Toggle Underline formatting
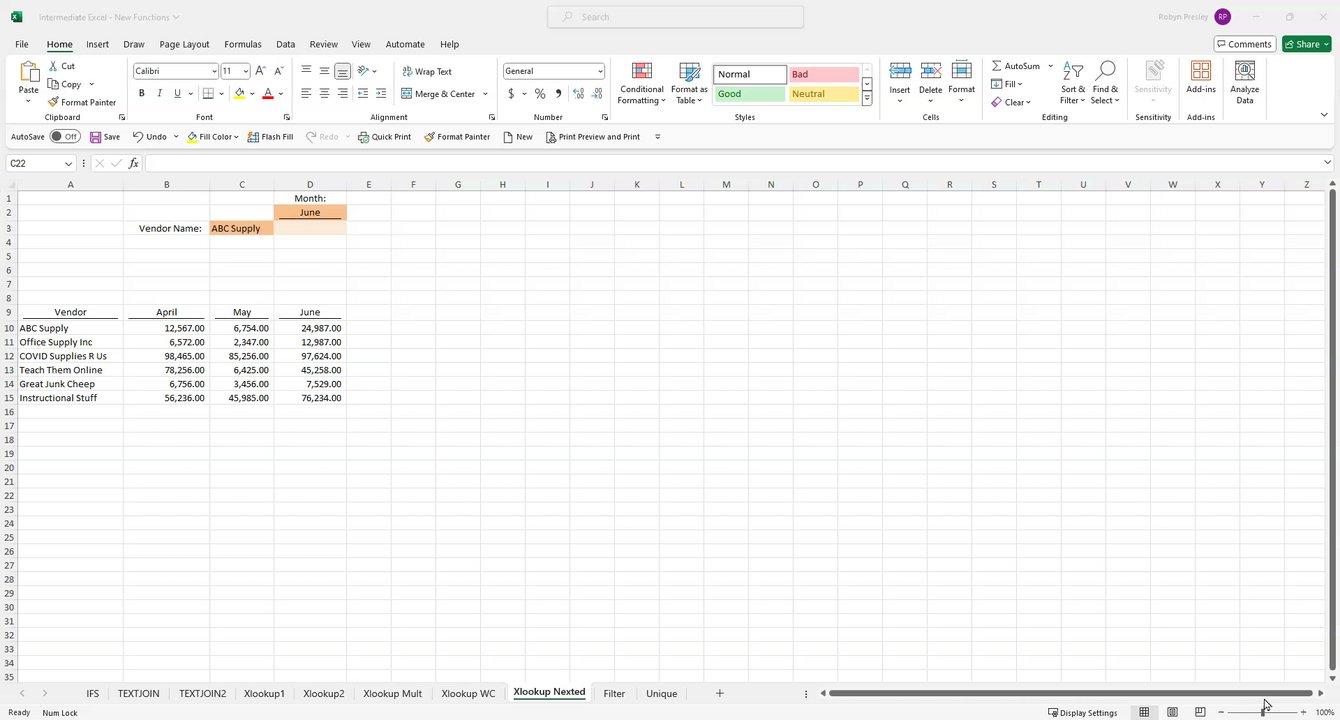This screenshot has width=1340, height=720. click(177, 93)
